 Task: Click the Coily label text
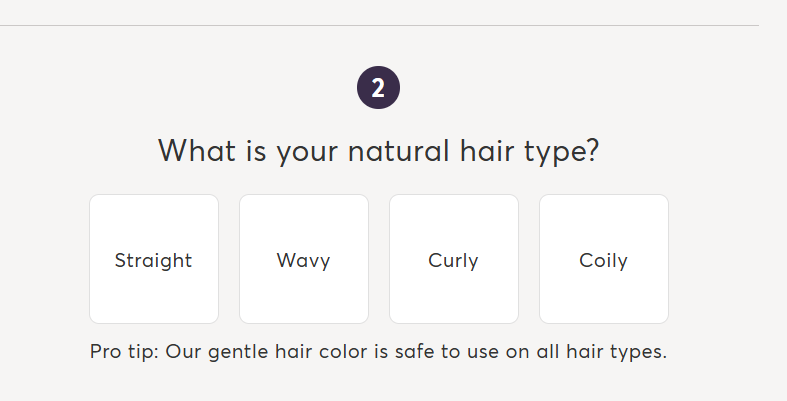pyautogui.click(x=603, y=261)
